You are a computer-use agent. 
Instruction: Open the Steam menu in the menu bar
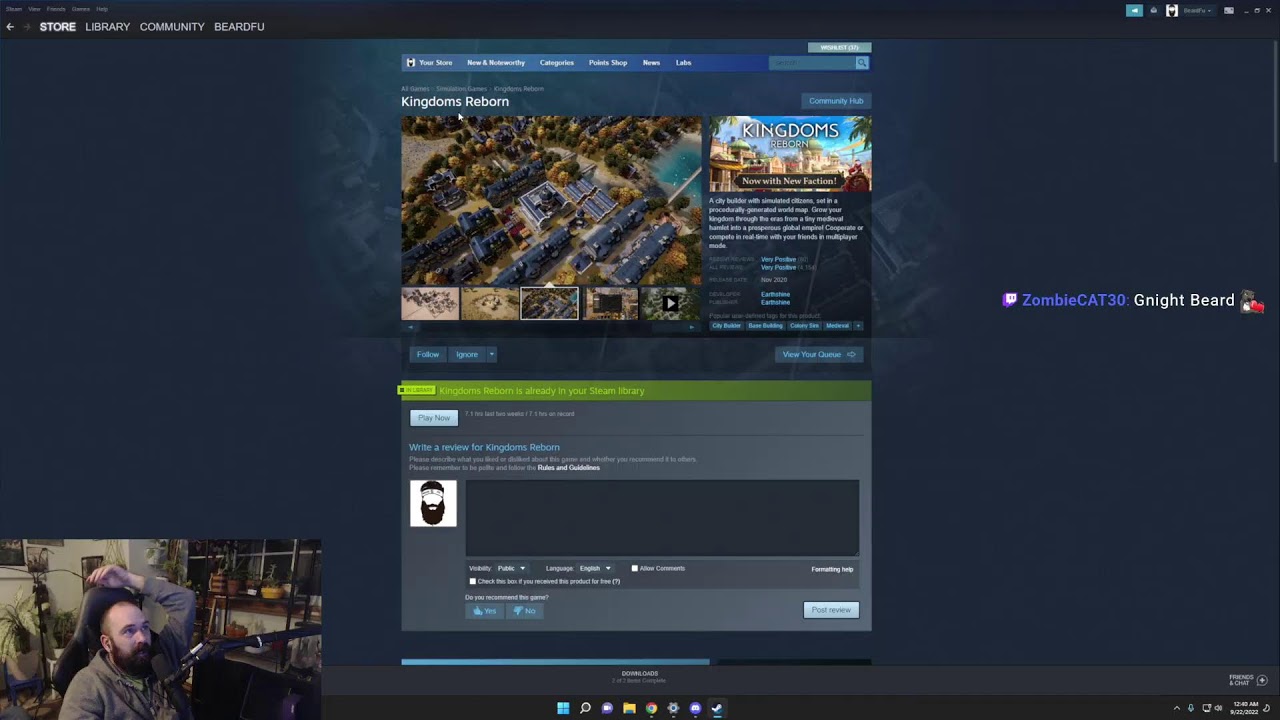pyautogui.click(x=14, y=9)
